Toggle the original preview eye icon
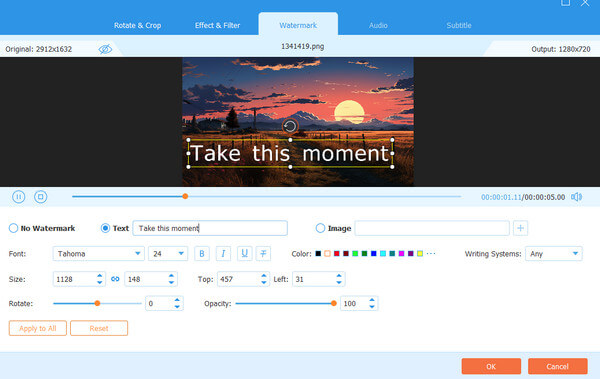The image size is (600, 379). [105, 49]
